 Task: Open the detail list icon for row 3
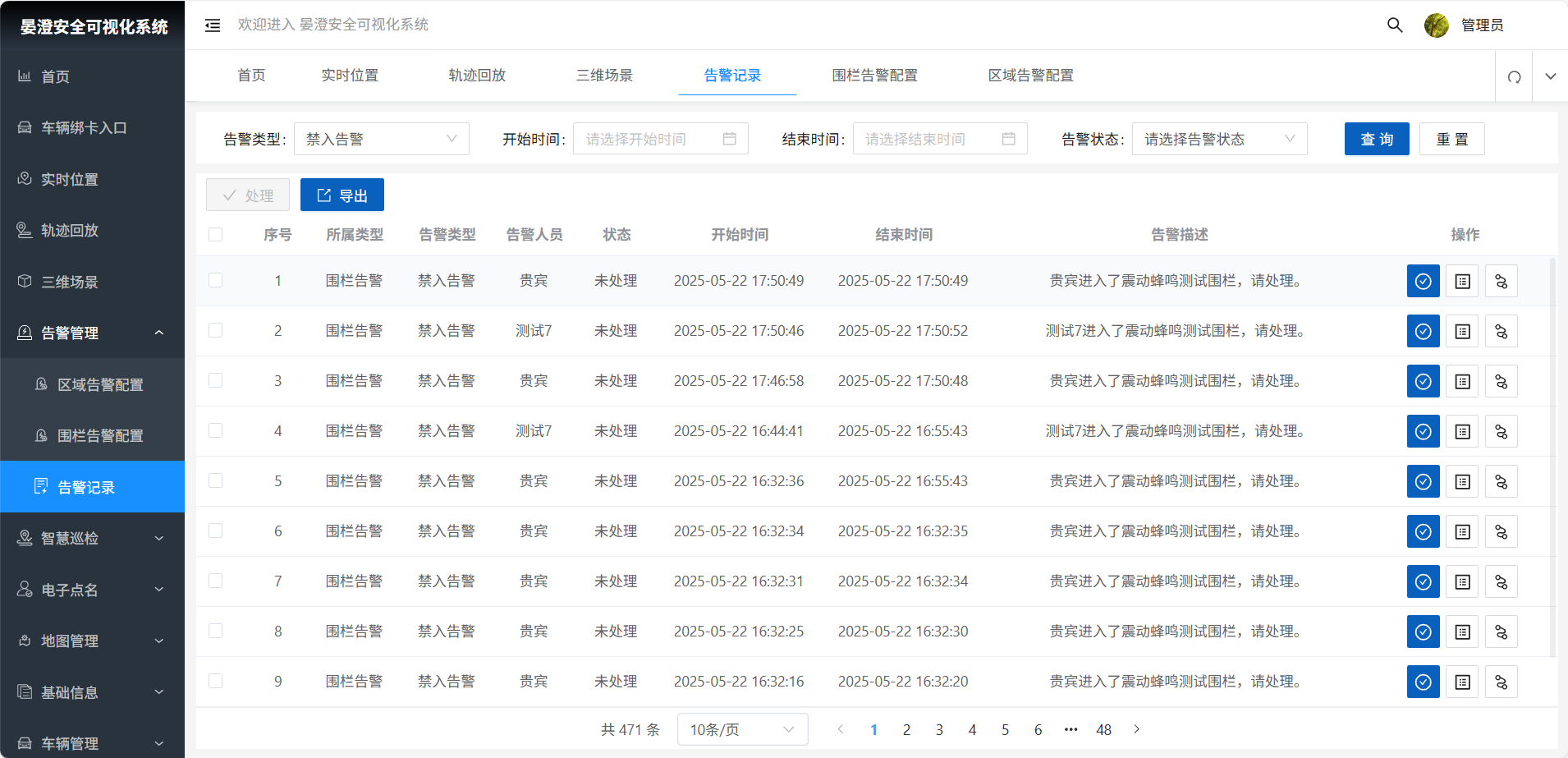click(1462, 381)
